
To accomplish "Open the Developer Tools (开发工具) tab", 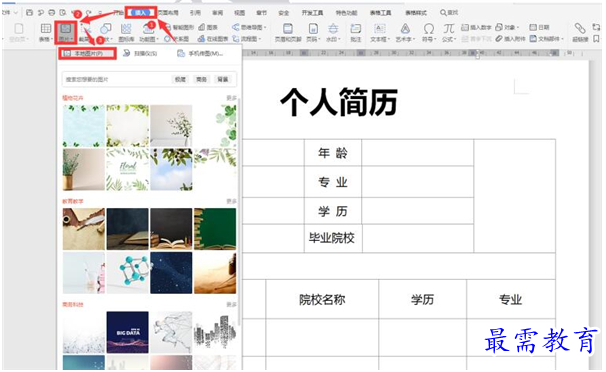I will (312, 13).
